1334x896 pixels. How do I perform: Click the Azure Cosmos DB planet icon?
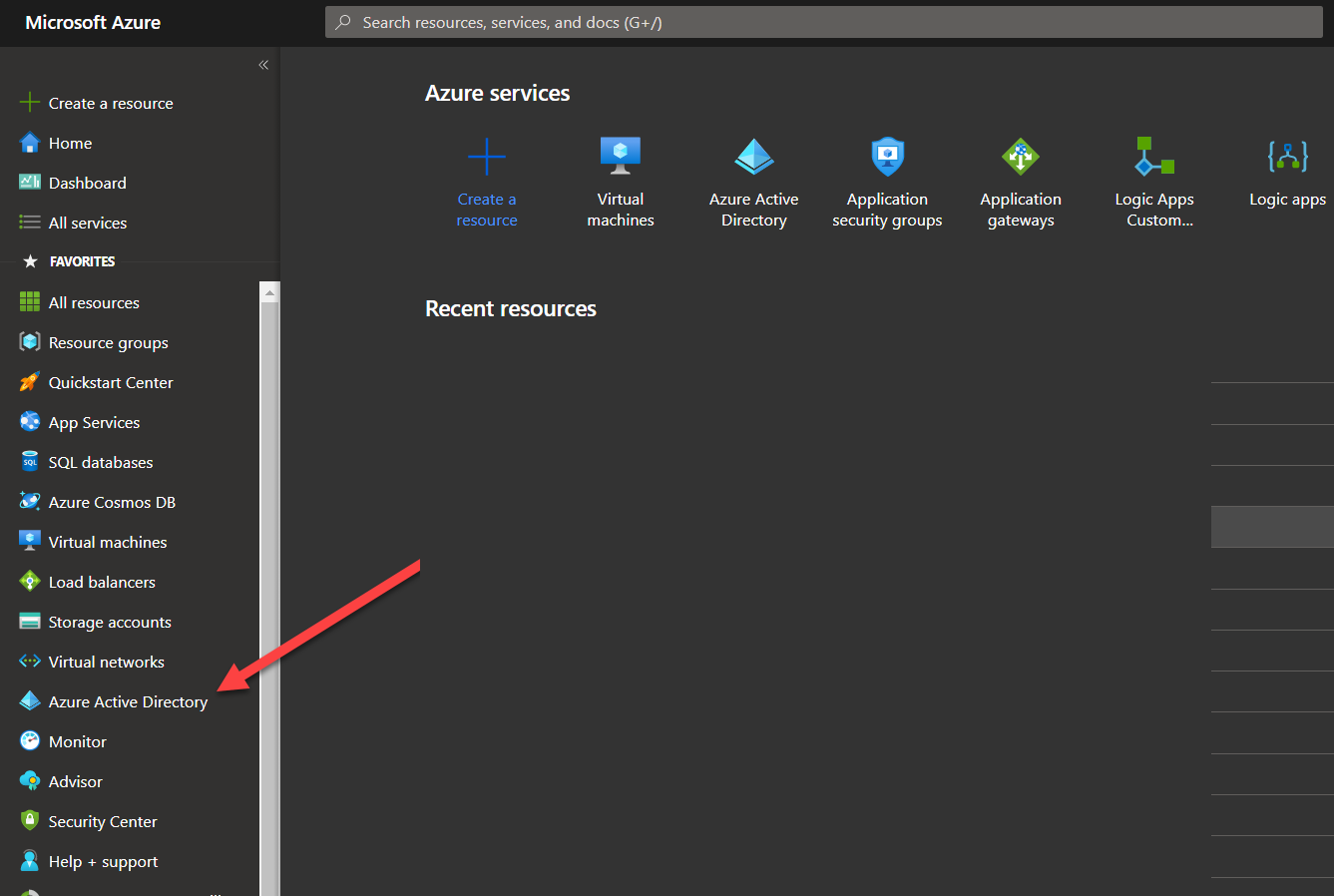click(x=30, y=502)
